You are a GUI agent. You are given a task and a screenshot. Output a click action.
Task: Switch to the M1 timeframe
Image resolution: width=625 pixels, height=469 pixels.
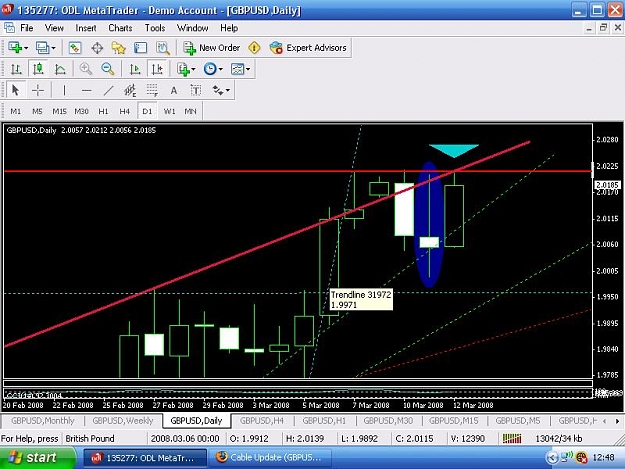[16, 111]
